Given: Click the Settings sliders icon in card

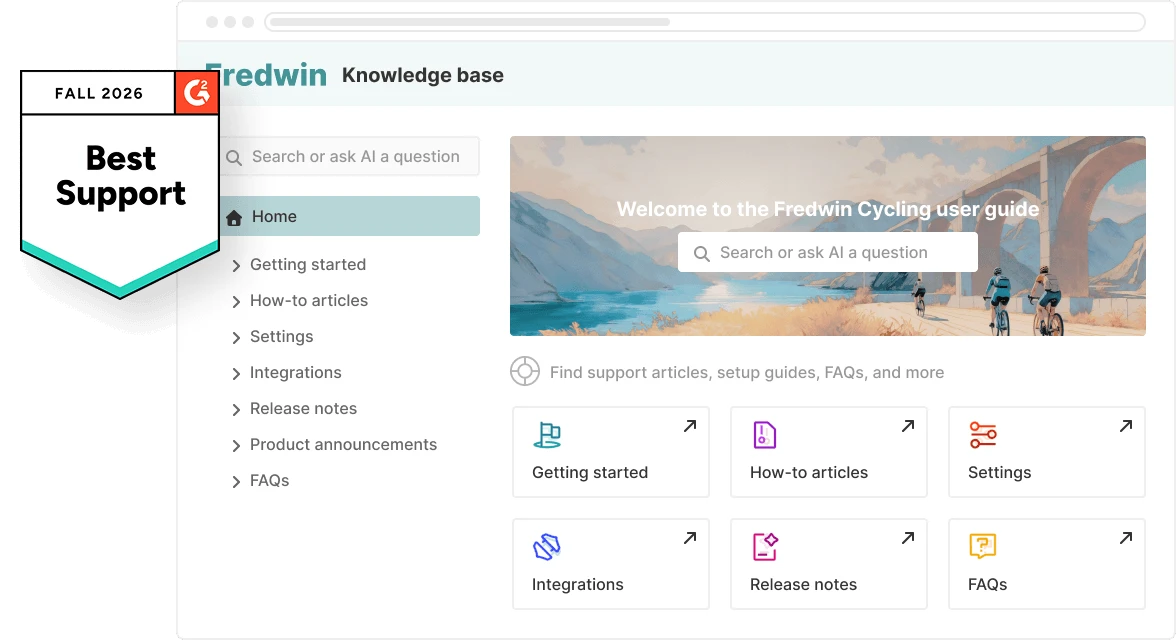Looking at the screenshot, I should [982, 435].
